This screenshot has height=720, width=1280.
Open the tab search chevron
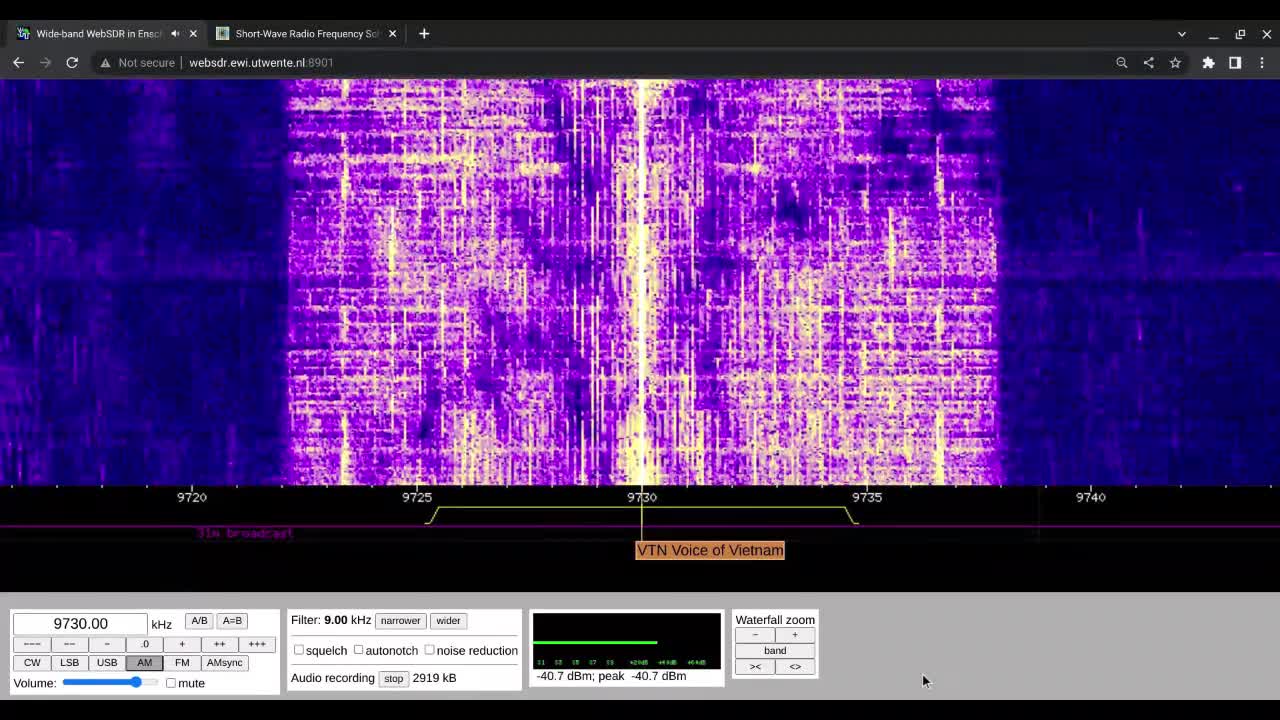point(1182,33)
